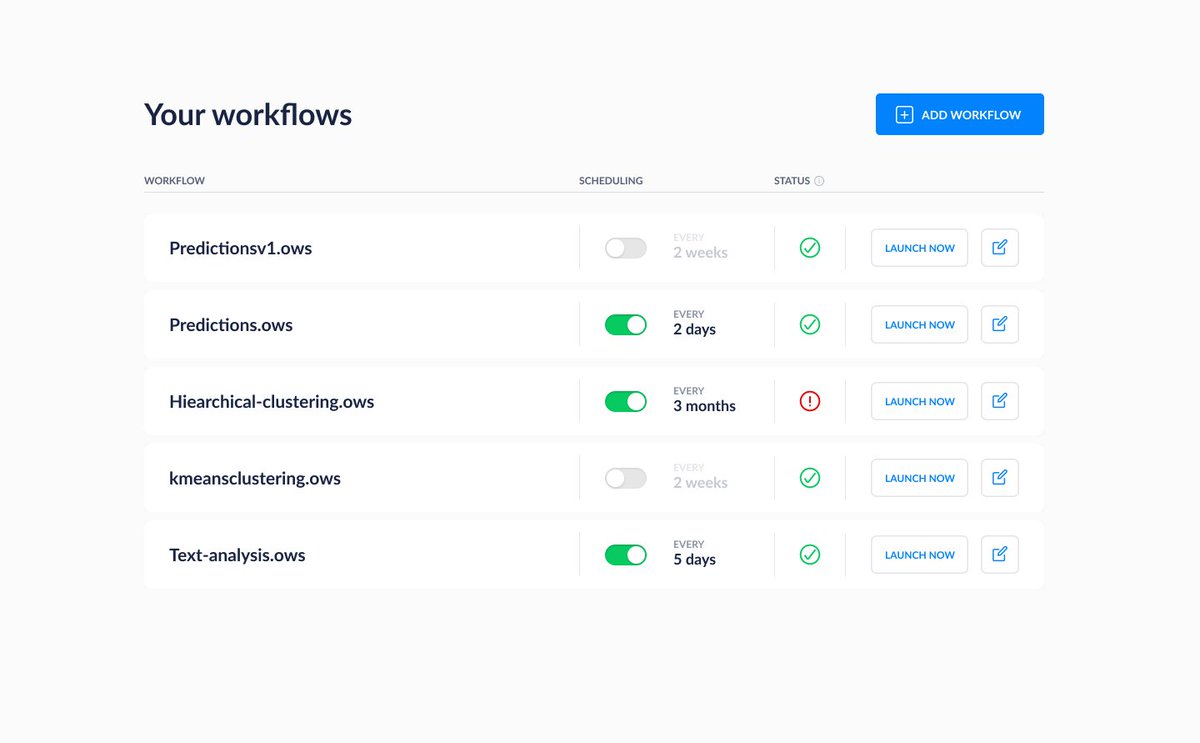Click the Add Workflow button

(x=959, y=114)
